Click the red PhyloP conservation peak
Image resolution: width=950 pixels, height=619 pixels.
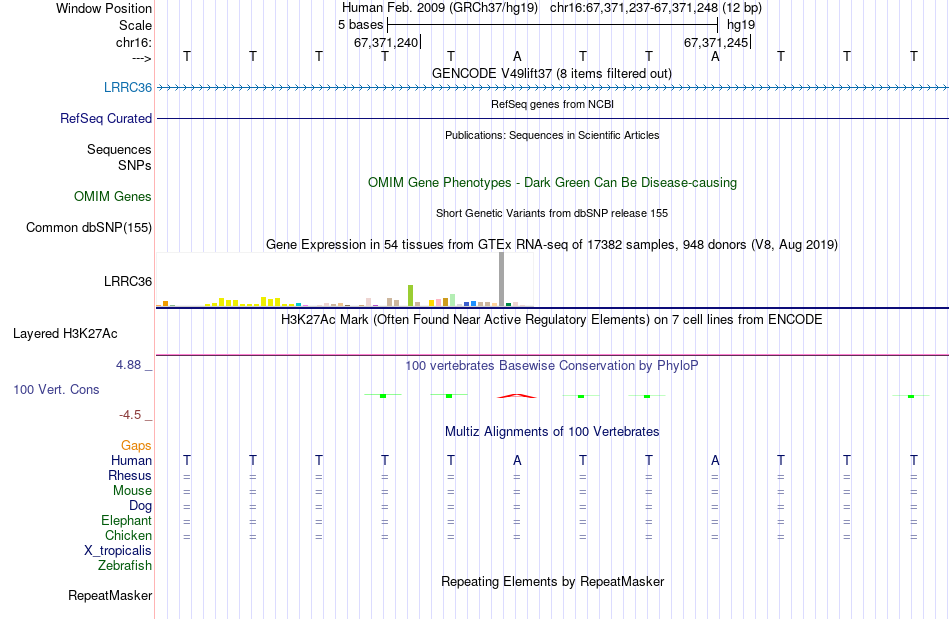coord(517,396)
